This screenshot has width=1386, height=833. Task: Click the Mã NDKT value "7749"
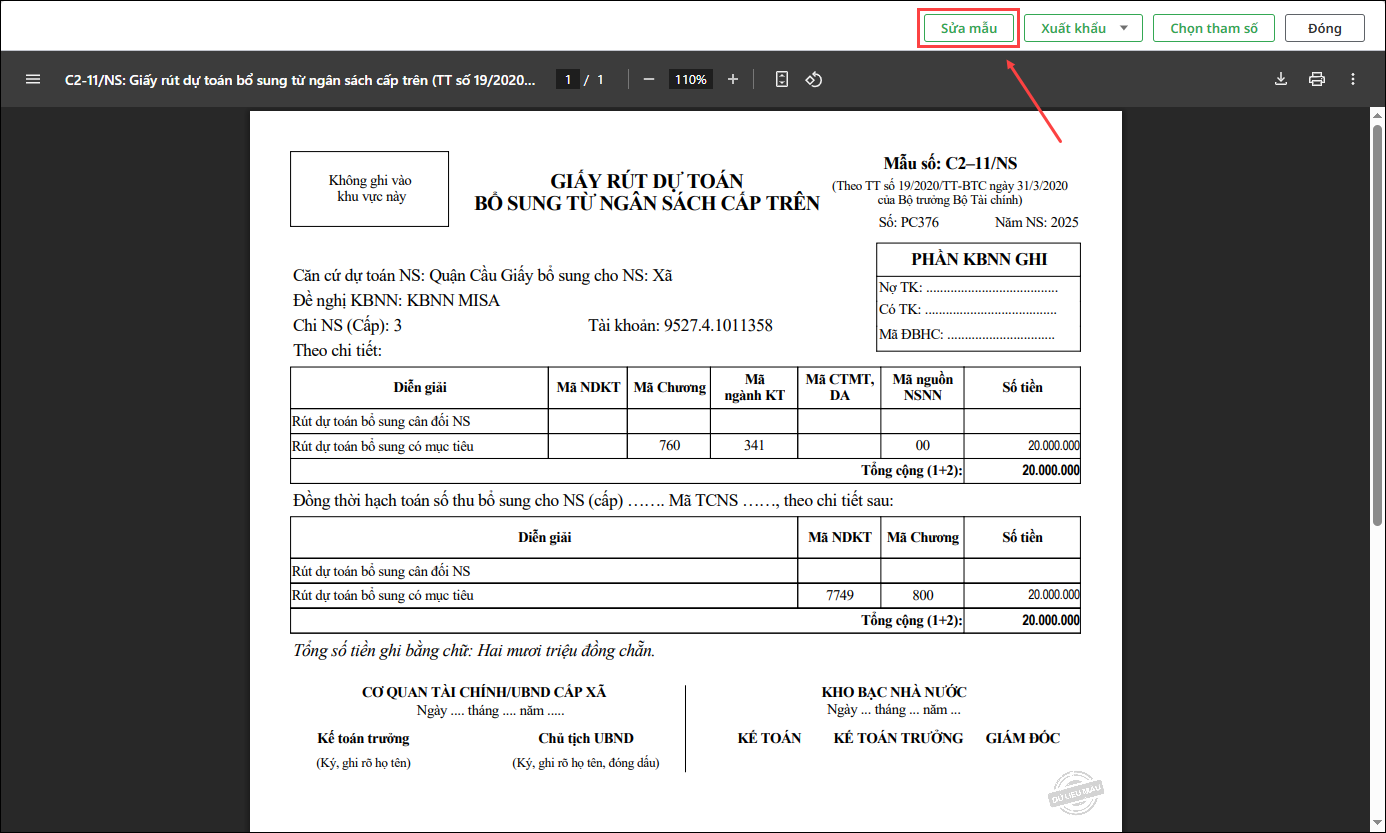(840, 596)
